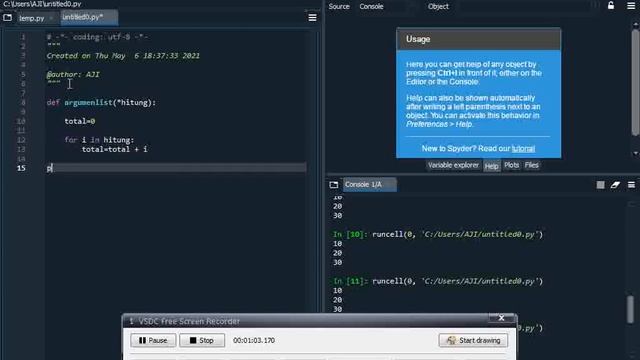Follow the Spyder tutorial link
640x360 pixels.
(x=523, y=149)
